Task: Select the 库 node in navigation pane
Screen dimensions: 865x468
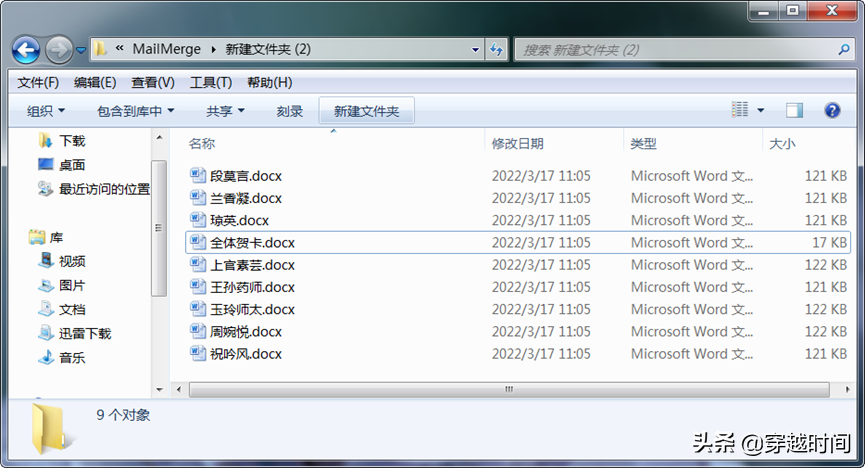Action: click(56, 237)
